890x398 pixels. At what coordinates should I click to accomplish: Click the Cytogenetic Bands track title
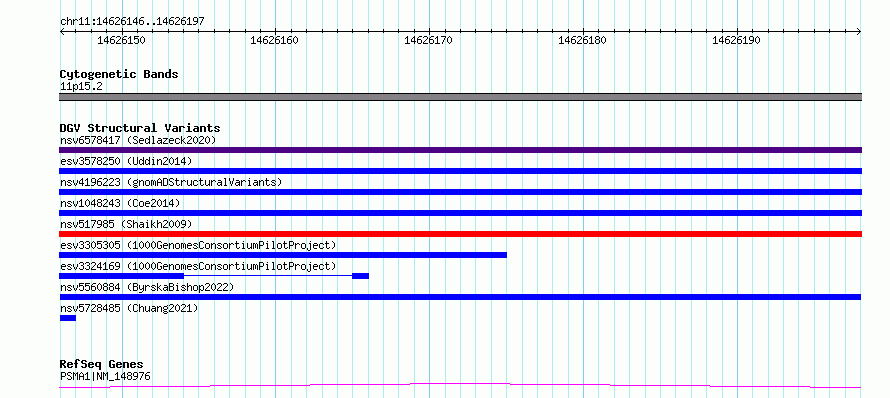119,74
